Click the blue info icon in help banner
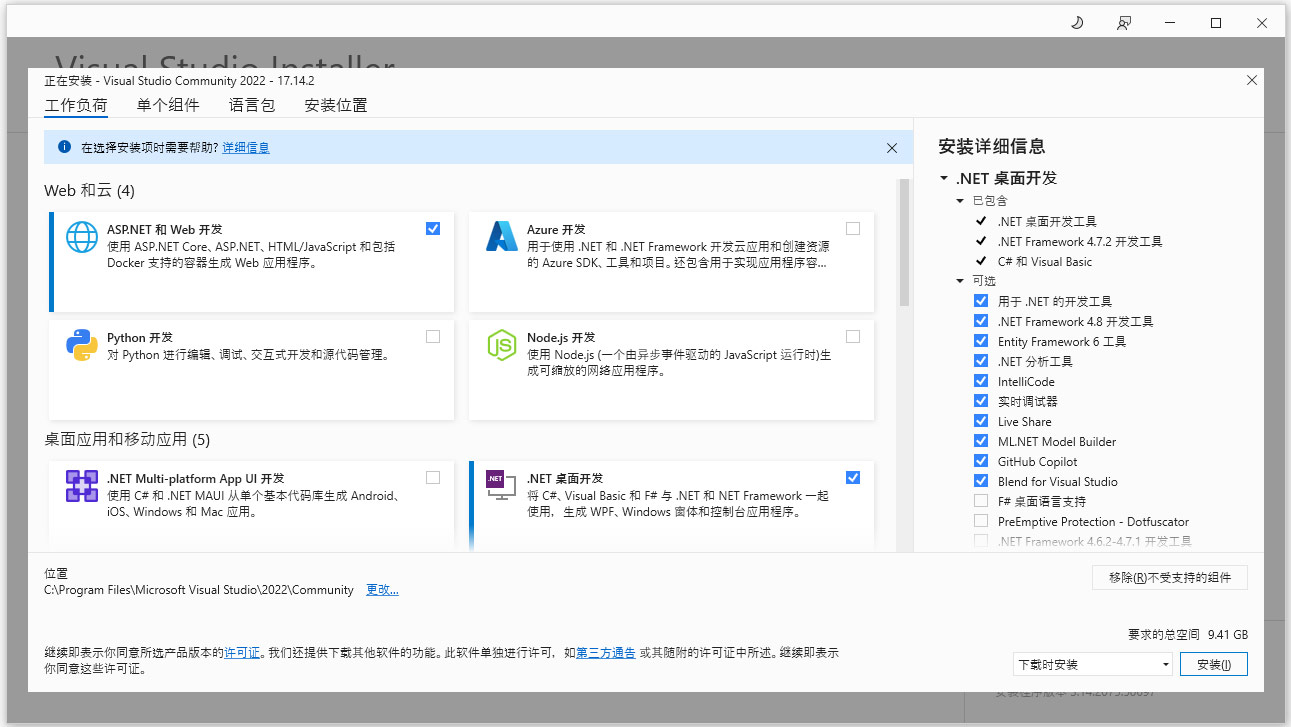Screen dimensions: 1291x727 tap(64, 147)
